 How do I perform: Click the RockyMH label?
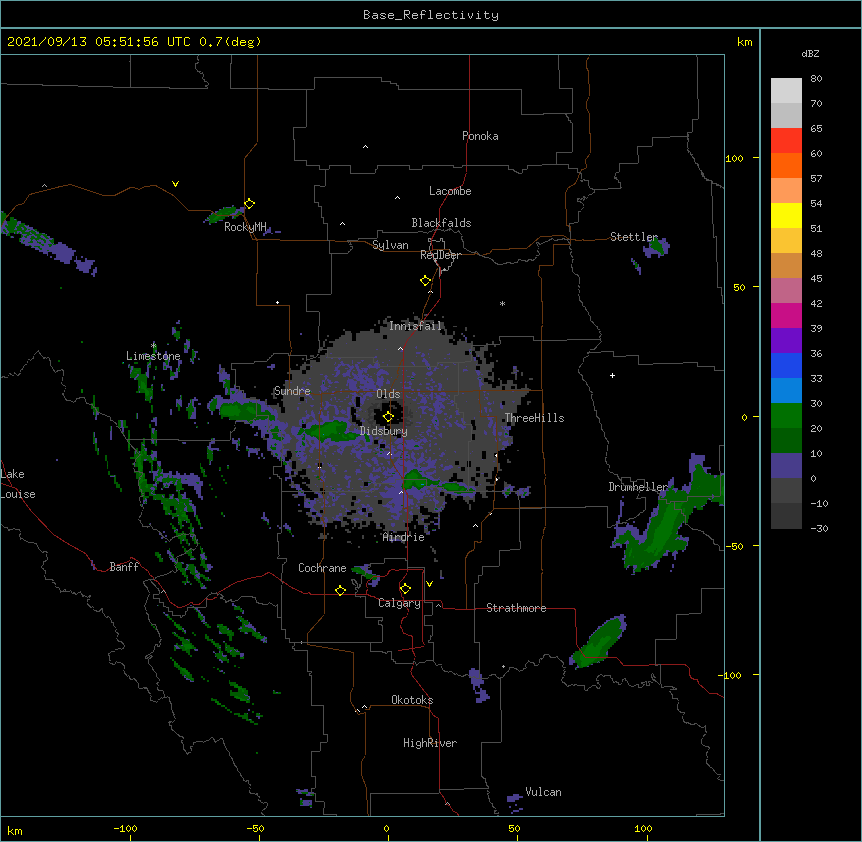(245, 227)
